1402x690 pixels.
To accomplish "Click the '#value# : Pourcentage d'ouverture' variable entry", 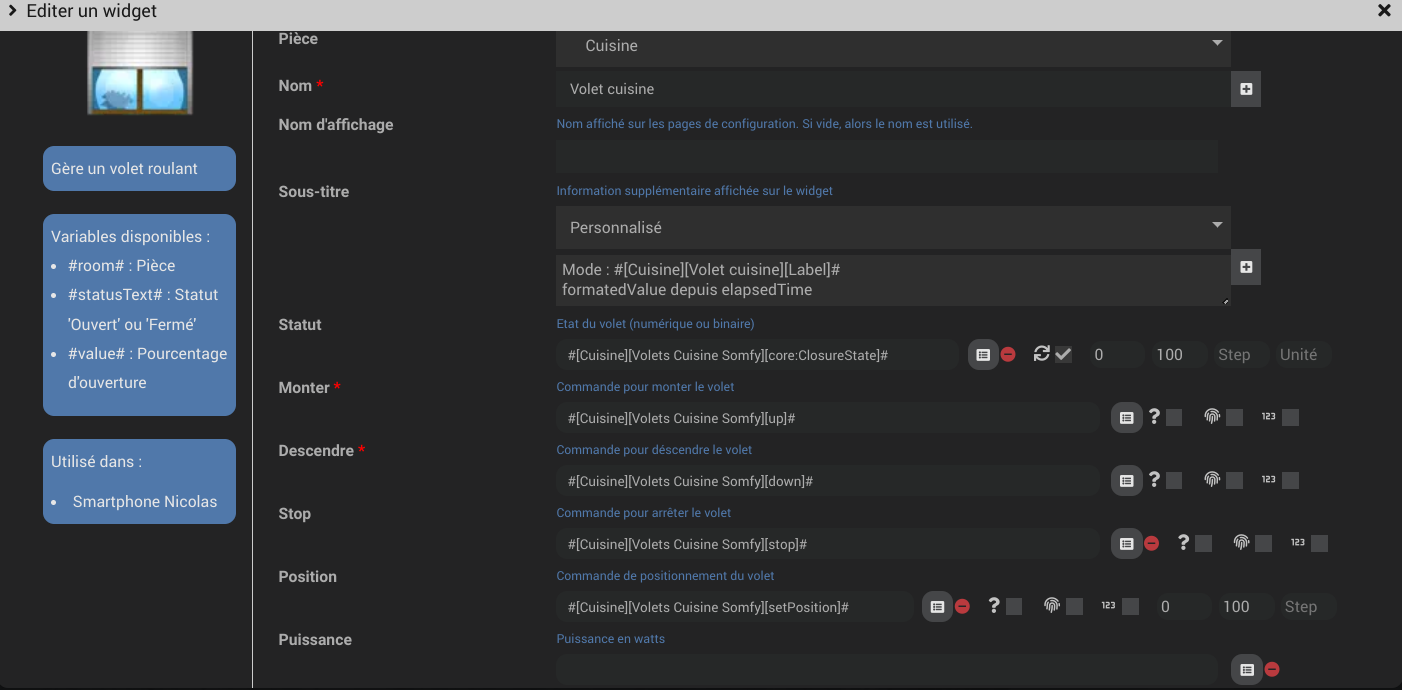I will (147, 368).
